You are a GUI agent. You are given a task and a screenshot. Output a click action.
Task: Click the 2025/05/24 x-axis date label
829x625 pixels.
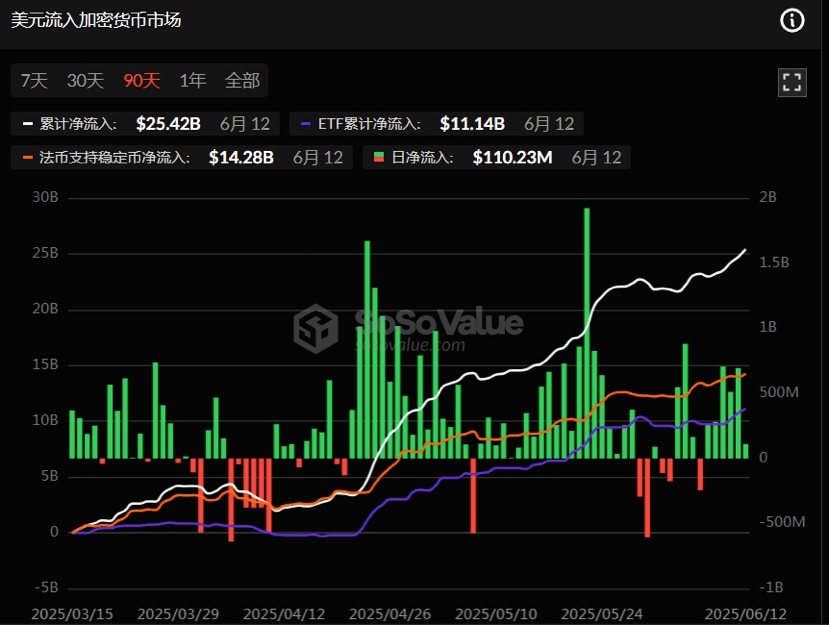602,614
